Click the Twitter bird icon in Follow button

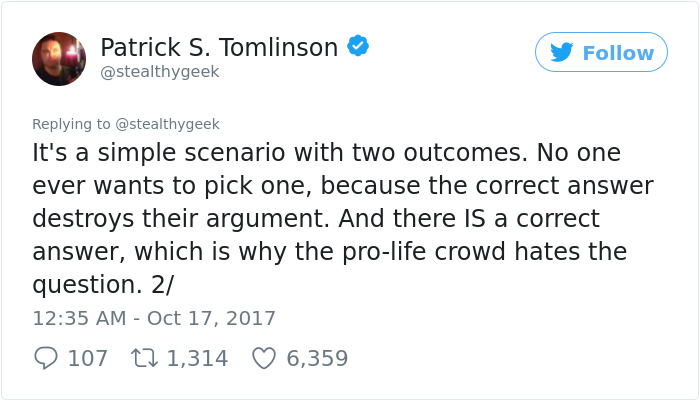pyautogui.click(x=562, y=52)
